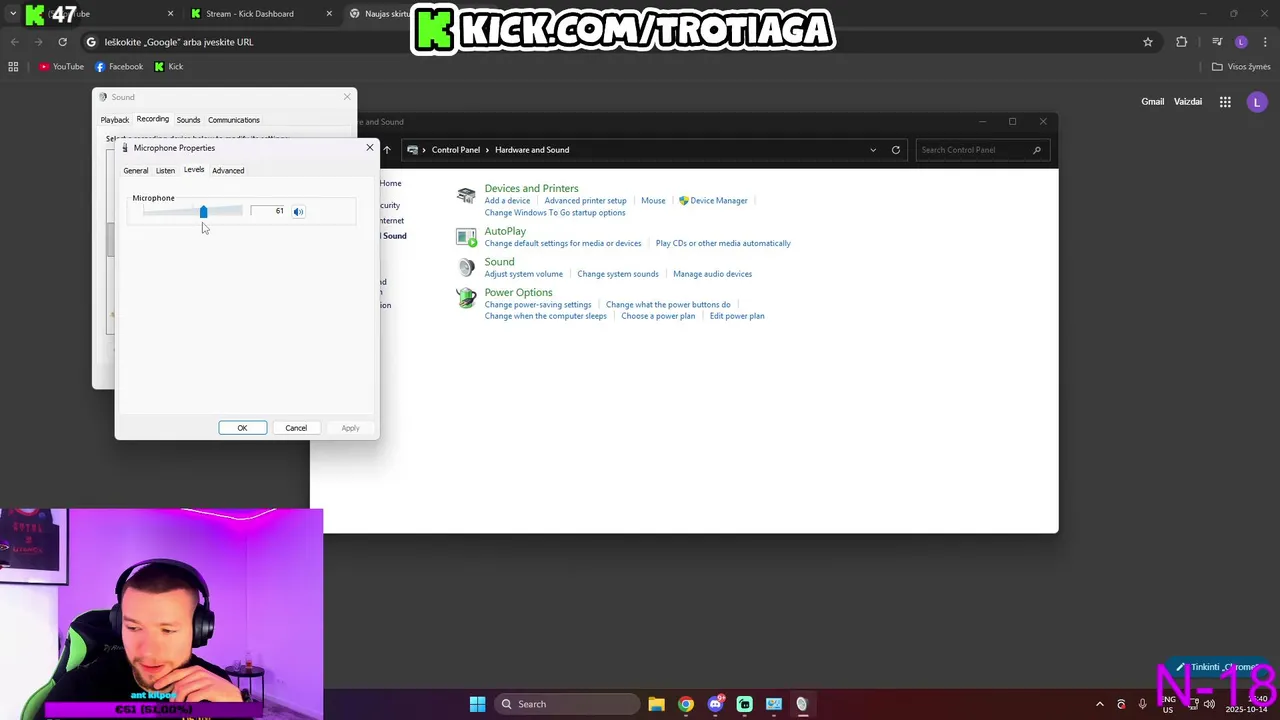Change default settings for media or devices
Viewport: 1280px width, 720px height.
[563, 244]
